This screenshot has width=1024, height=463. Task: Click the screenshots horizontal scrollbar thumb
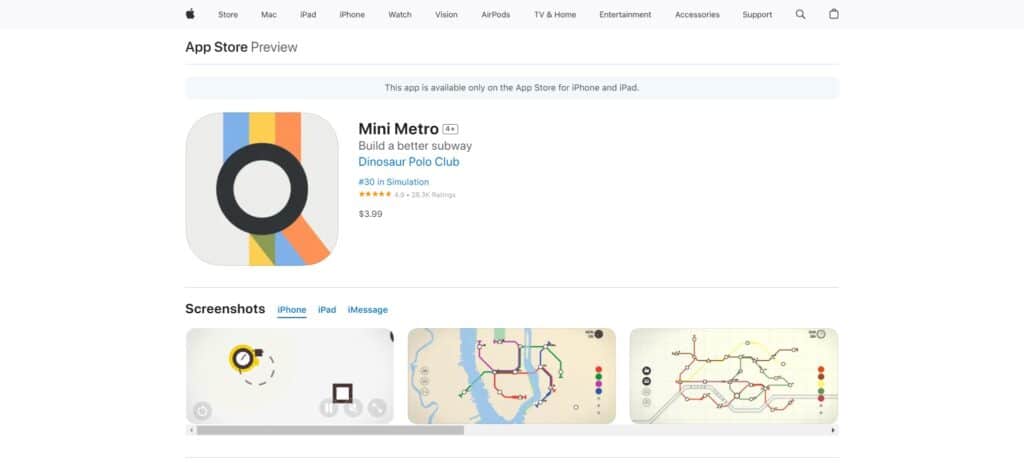click(330, 430)
